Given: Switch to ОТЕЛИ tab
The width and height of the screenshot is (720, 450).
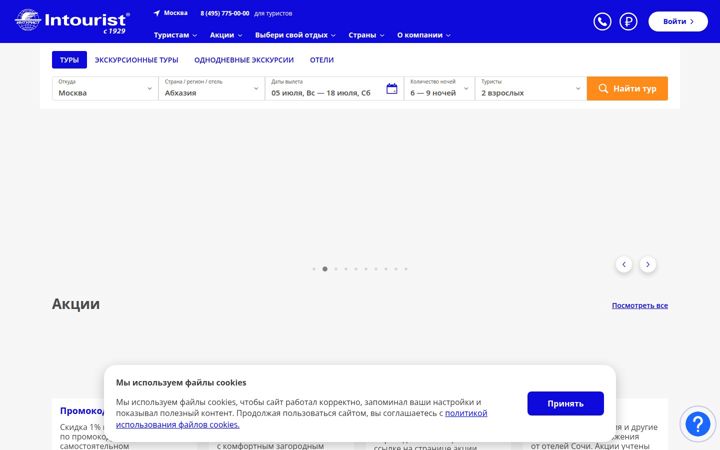Looking at the screenshot, I should coord(321,60).
